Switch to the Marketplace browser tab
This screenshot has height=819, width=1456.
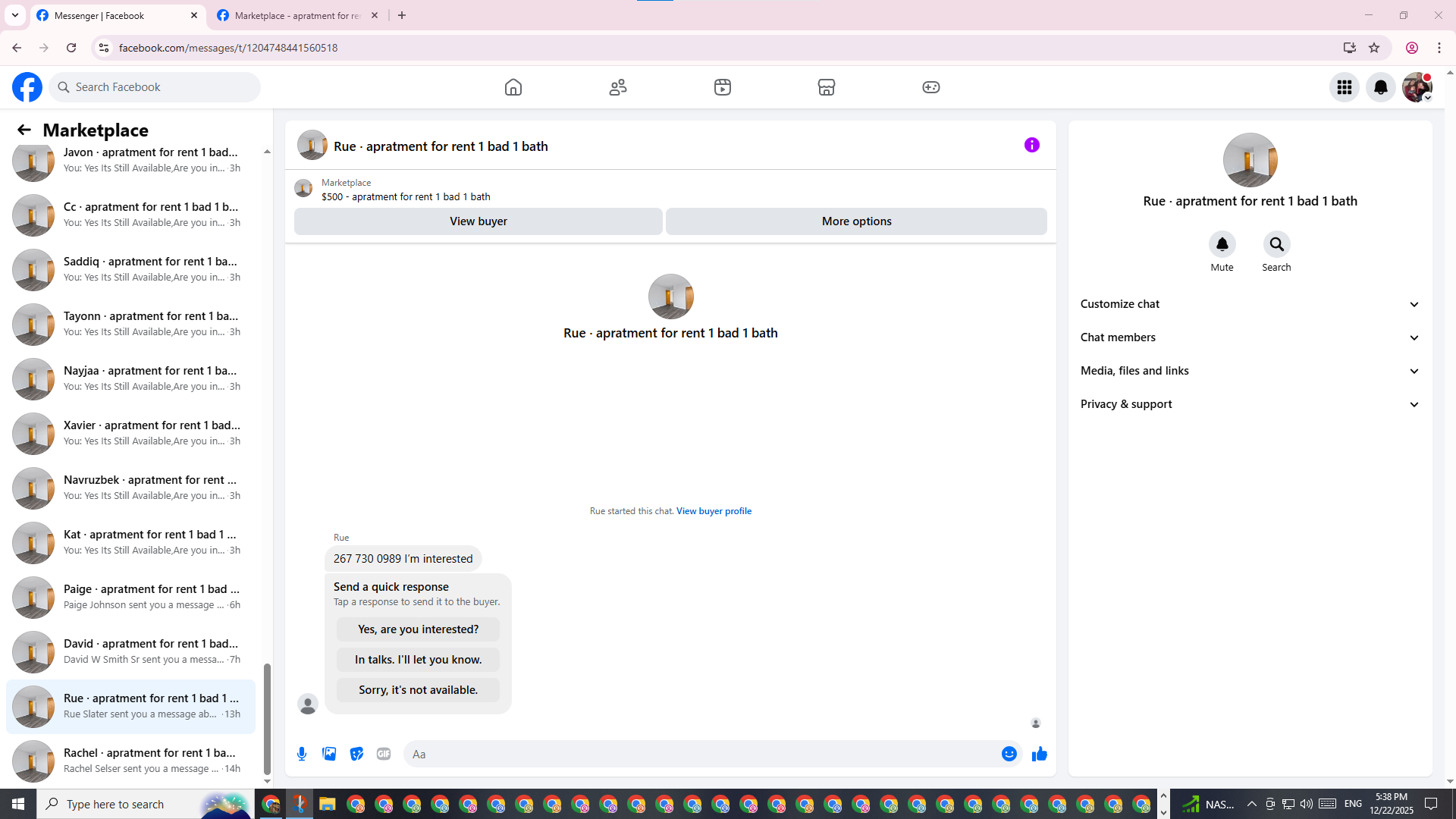click(297, 15)
